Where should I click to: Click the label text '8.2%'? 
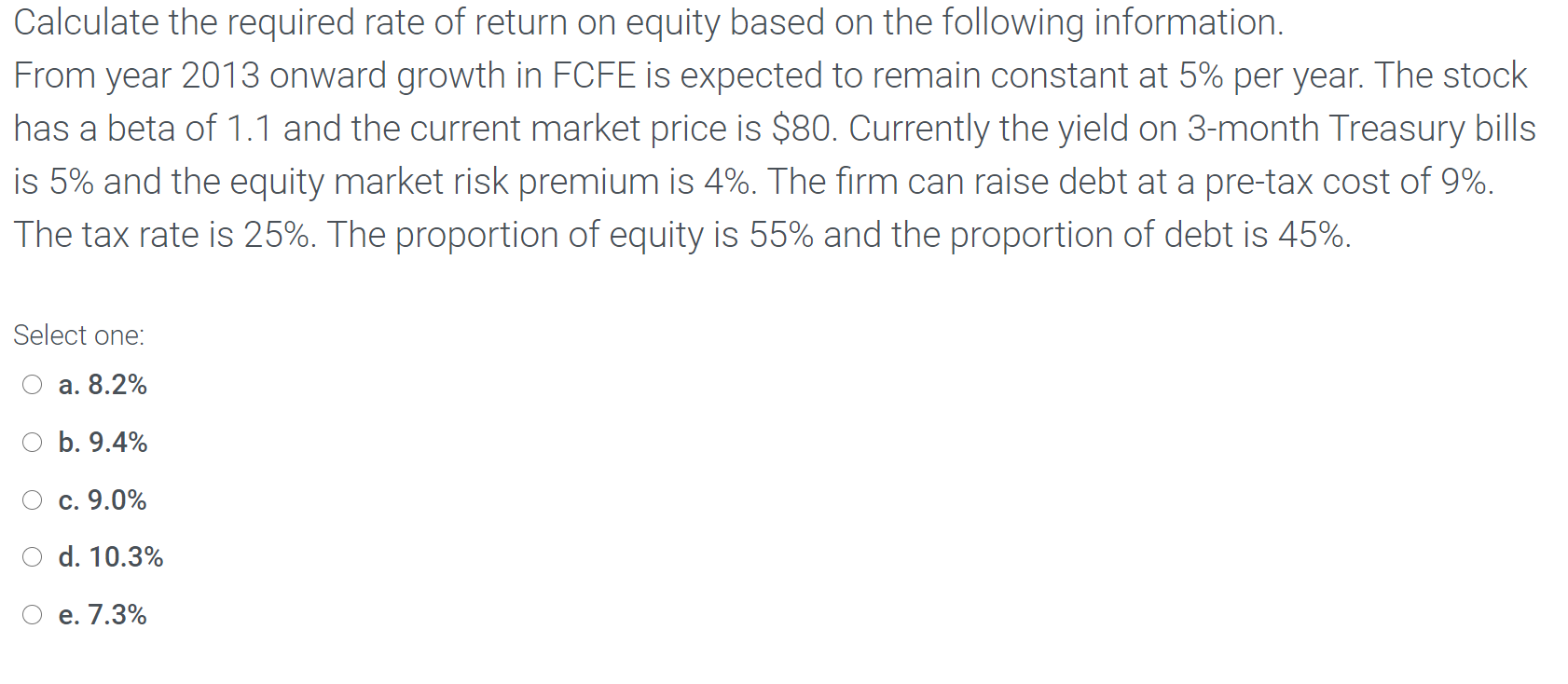pyautogui.click(x=116, y=384)
